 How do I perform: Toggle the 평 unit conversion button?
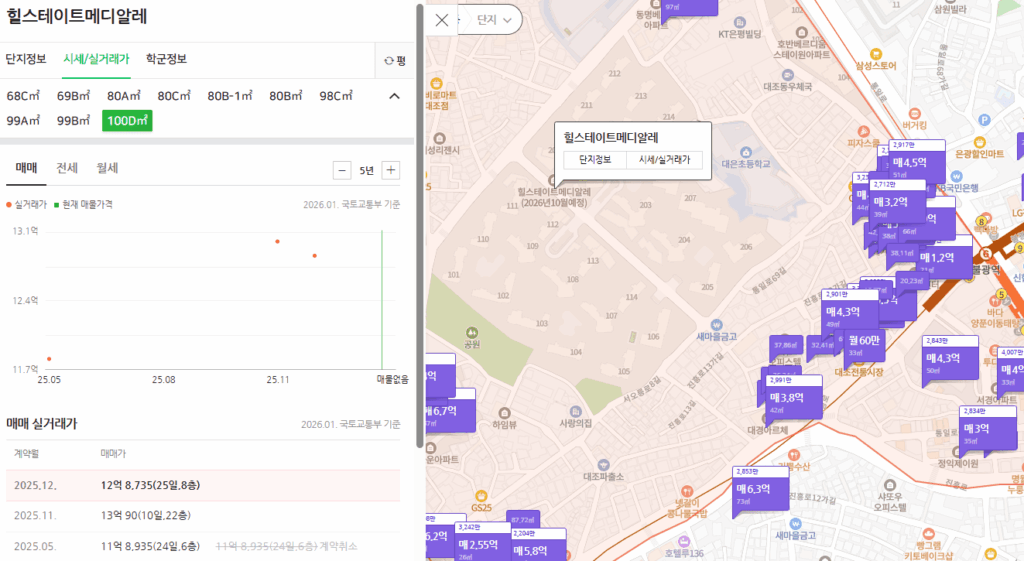click(395, 61)
